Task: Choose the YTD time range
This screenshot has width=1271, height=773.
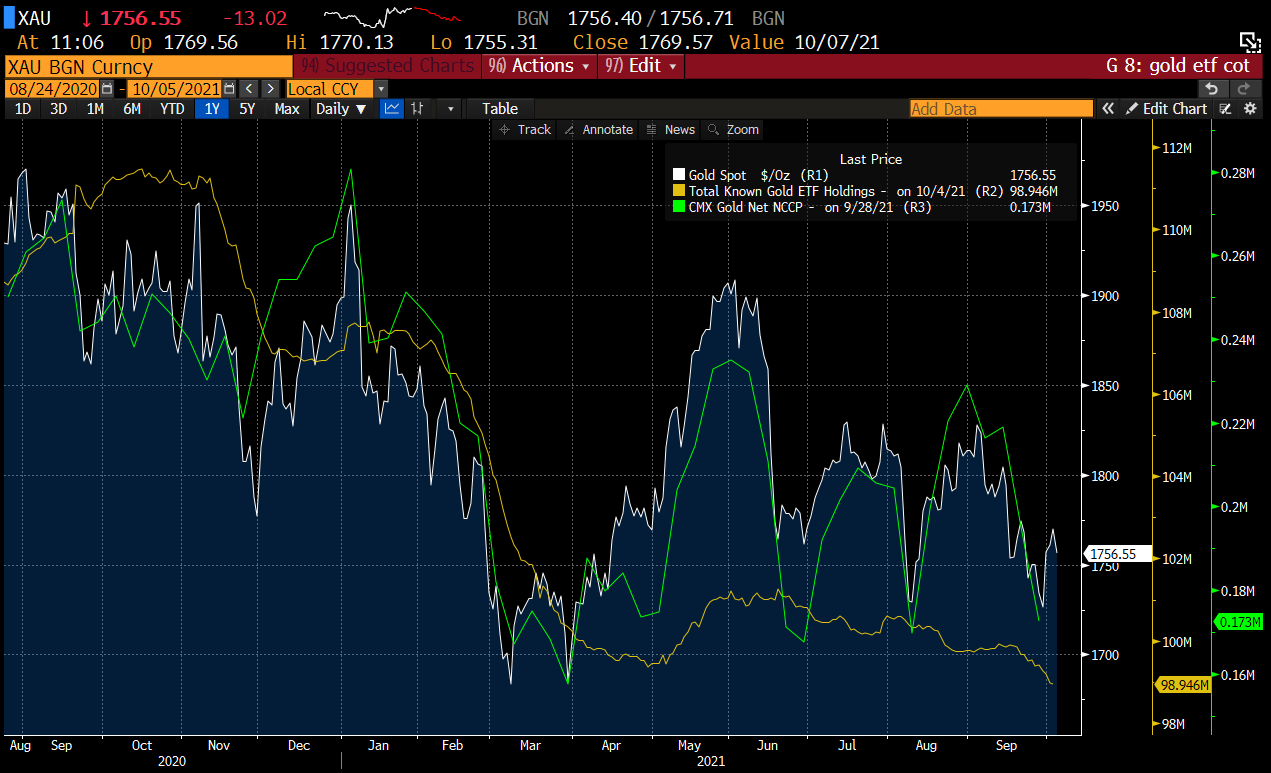Action: pos(172,108)
